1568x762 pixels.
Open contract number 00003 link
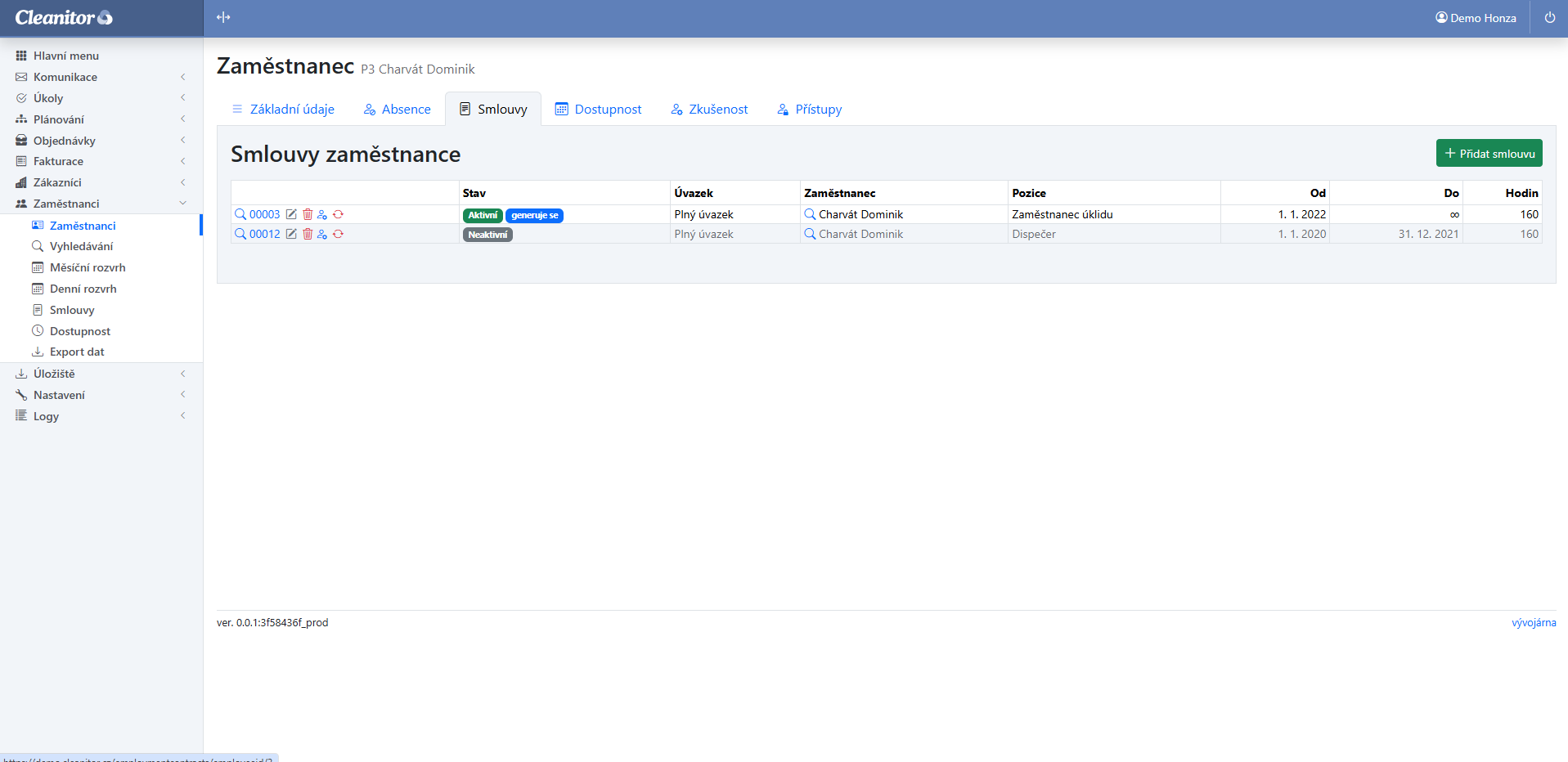pos(264,214)
